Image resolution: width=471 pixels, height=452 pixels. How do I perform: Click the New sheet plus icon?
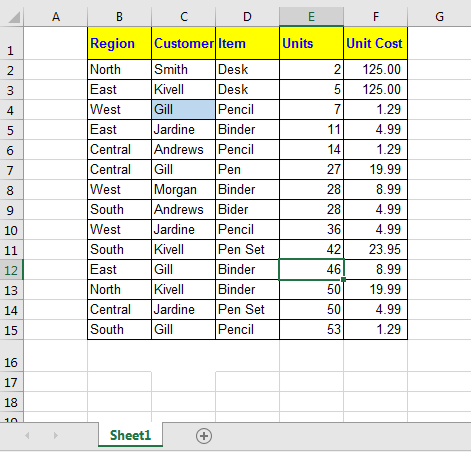pos(204,436)
